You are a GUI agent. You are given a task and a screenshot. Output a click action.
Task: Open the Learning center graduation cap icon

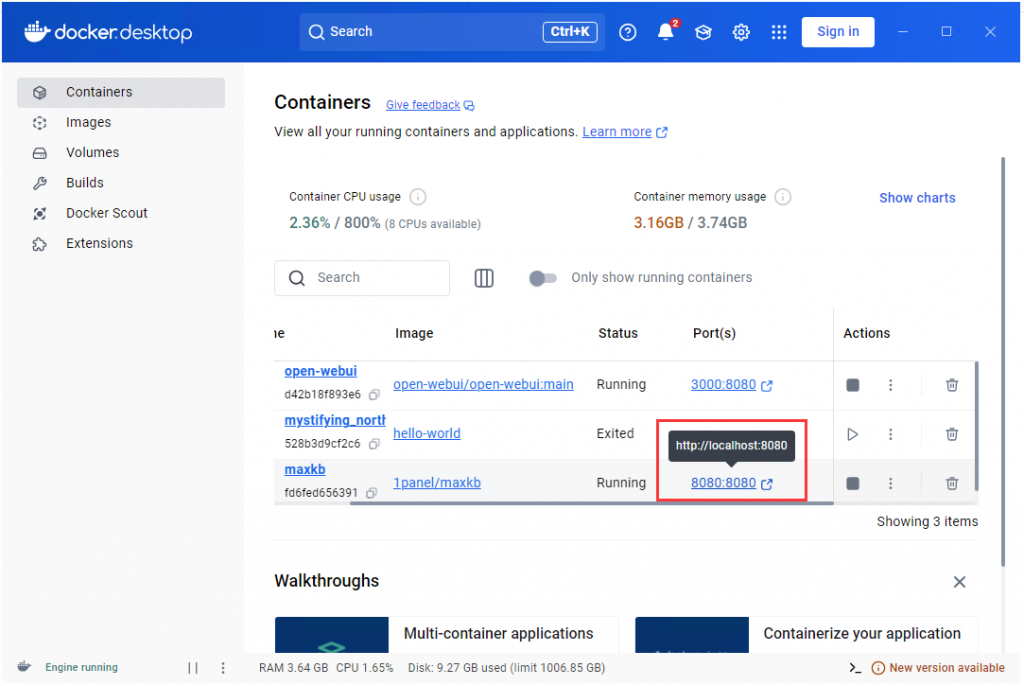704,32
